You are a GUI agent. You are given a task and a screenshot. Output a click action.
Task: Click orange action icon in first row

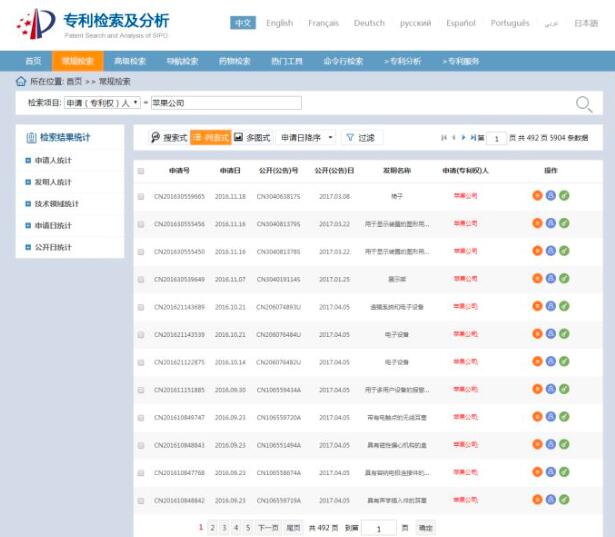pyautogui.click(x=537, y=196)
